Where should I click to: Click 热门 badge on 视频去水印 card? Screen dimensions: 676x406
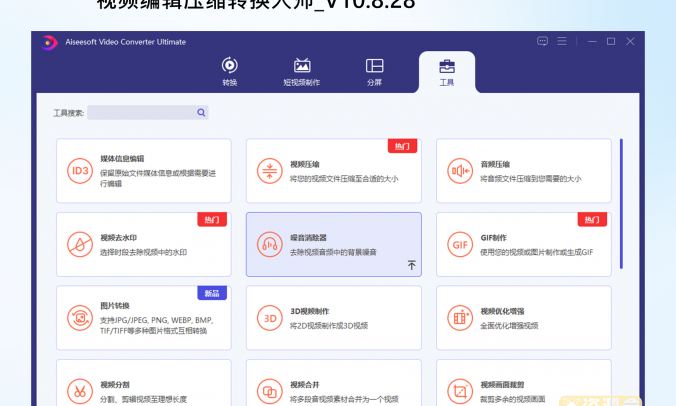(212, 220)
